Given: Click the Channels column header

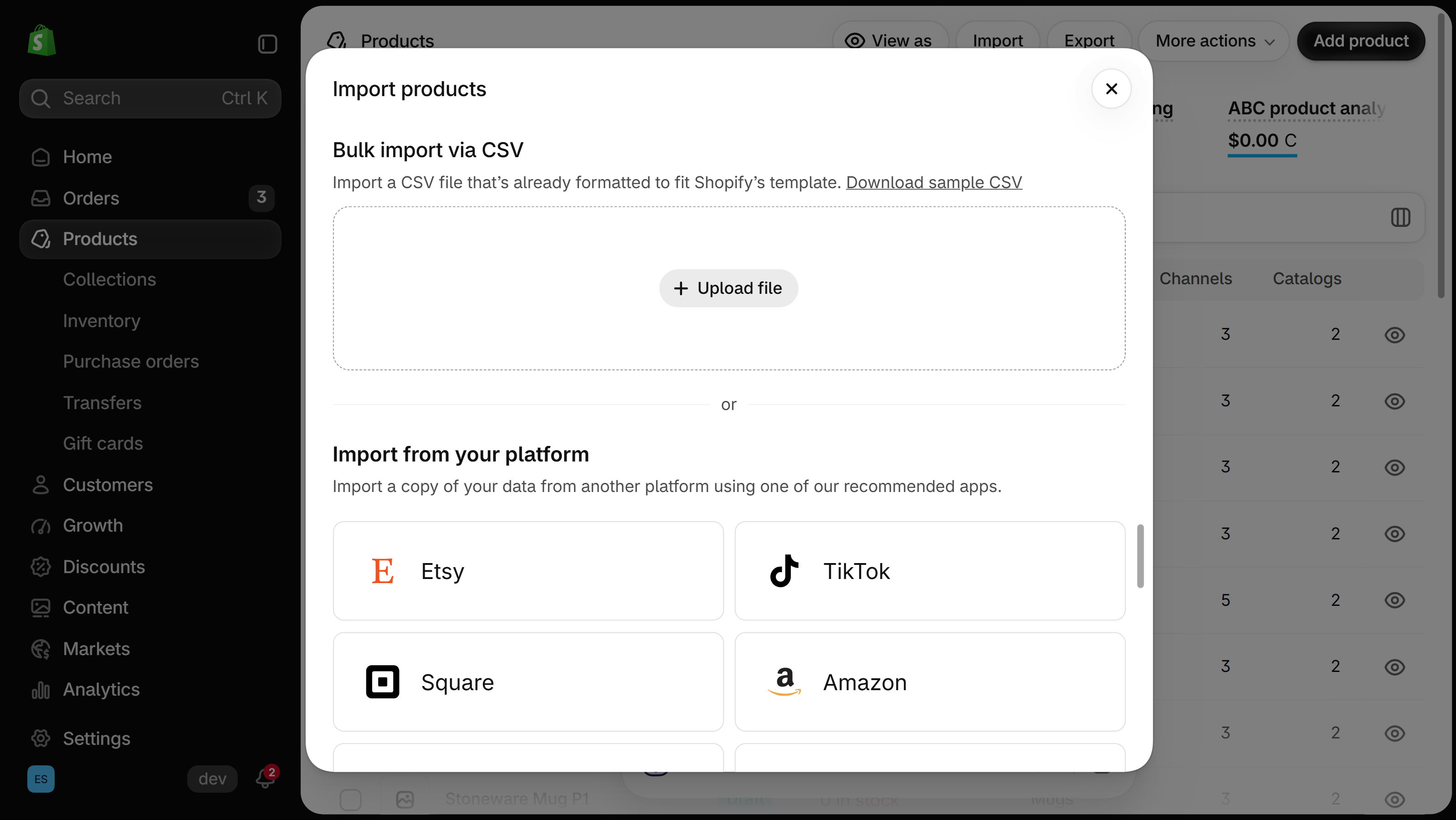Looking at the screenshot, I should [1195, 278].
